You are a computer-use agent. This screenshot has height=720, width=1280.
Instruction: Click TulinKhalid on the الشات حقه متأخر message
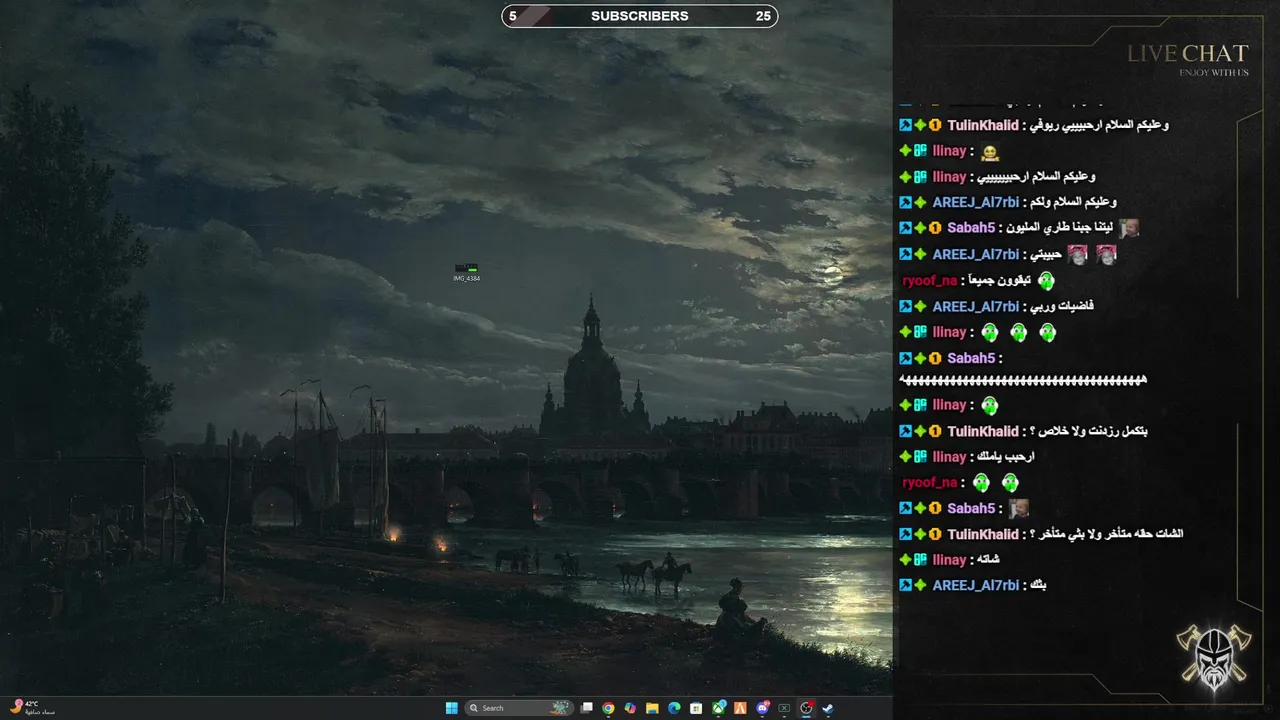[x=983, y=534]
